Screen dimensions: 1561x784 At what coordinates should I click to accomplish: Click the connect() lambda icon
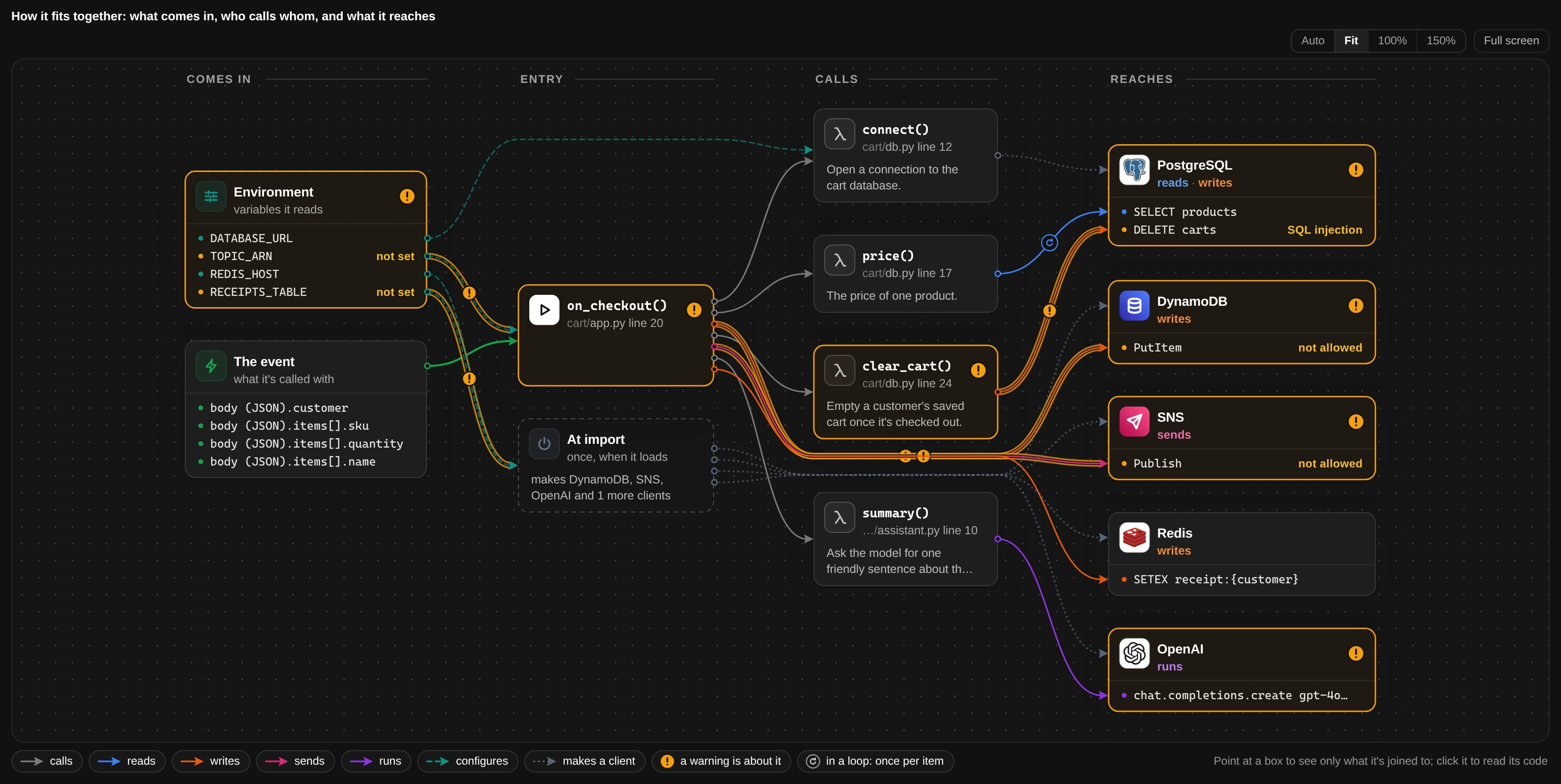pyautogui.click(x=839, y=134)
